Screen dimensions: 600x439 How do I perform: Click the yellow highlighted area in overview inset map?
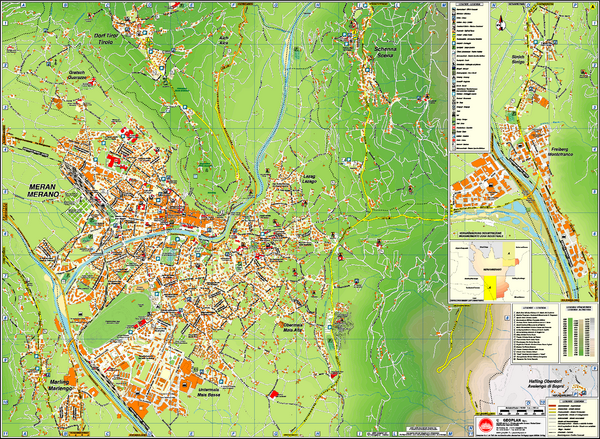pos(488,288)
